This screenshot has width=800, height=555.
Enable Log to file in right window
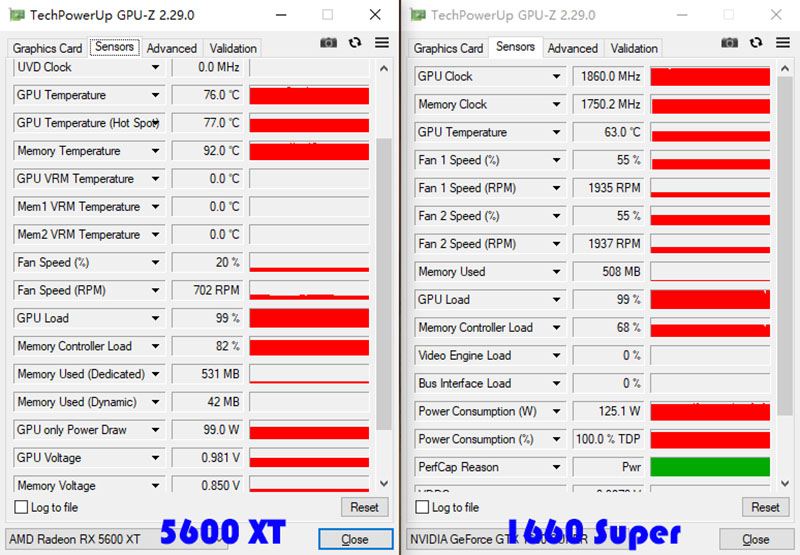(422, 507)
